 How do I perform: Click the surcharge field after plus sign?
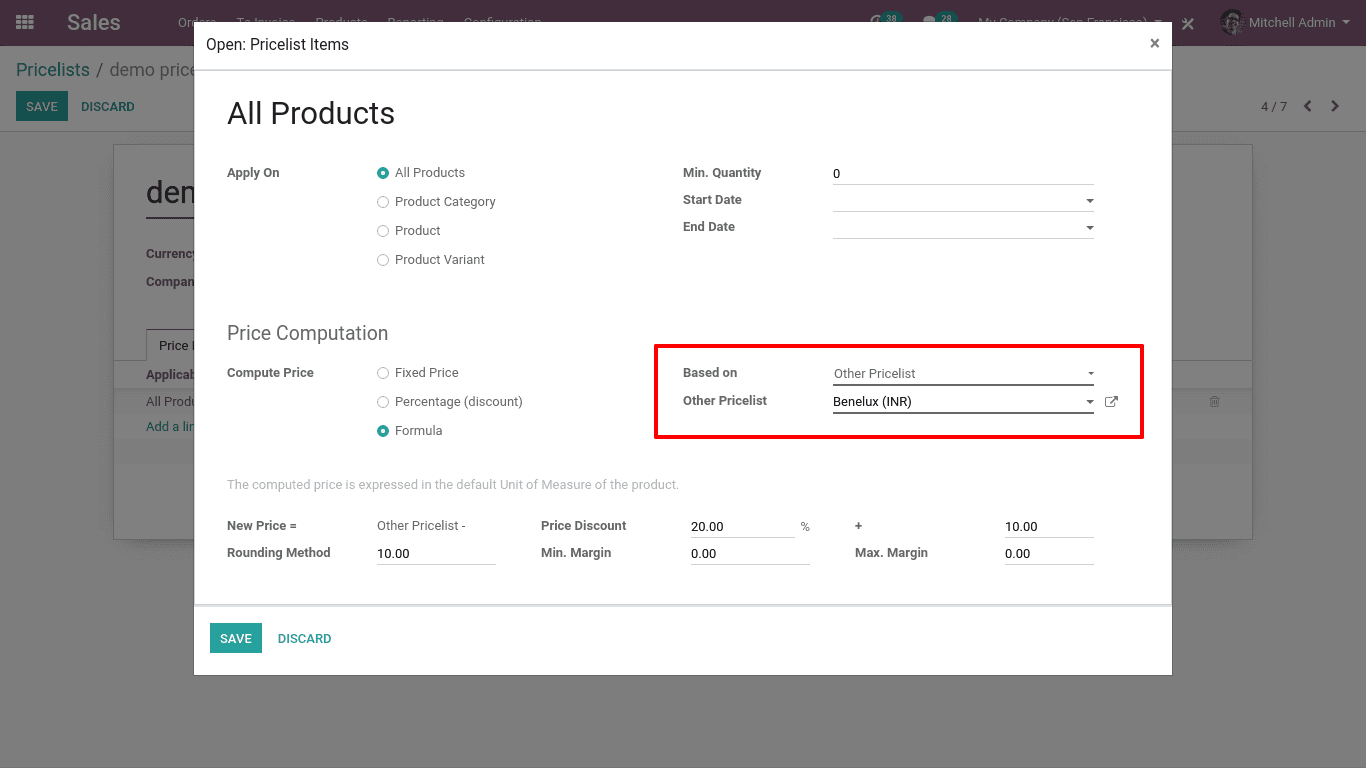click(1049, 526)
